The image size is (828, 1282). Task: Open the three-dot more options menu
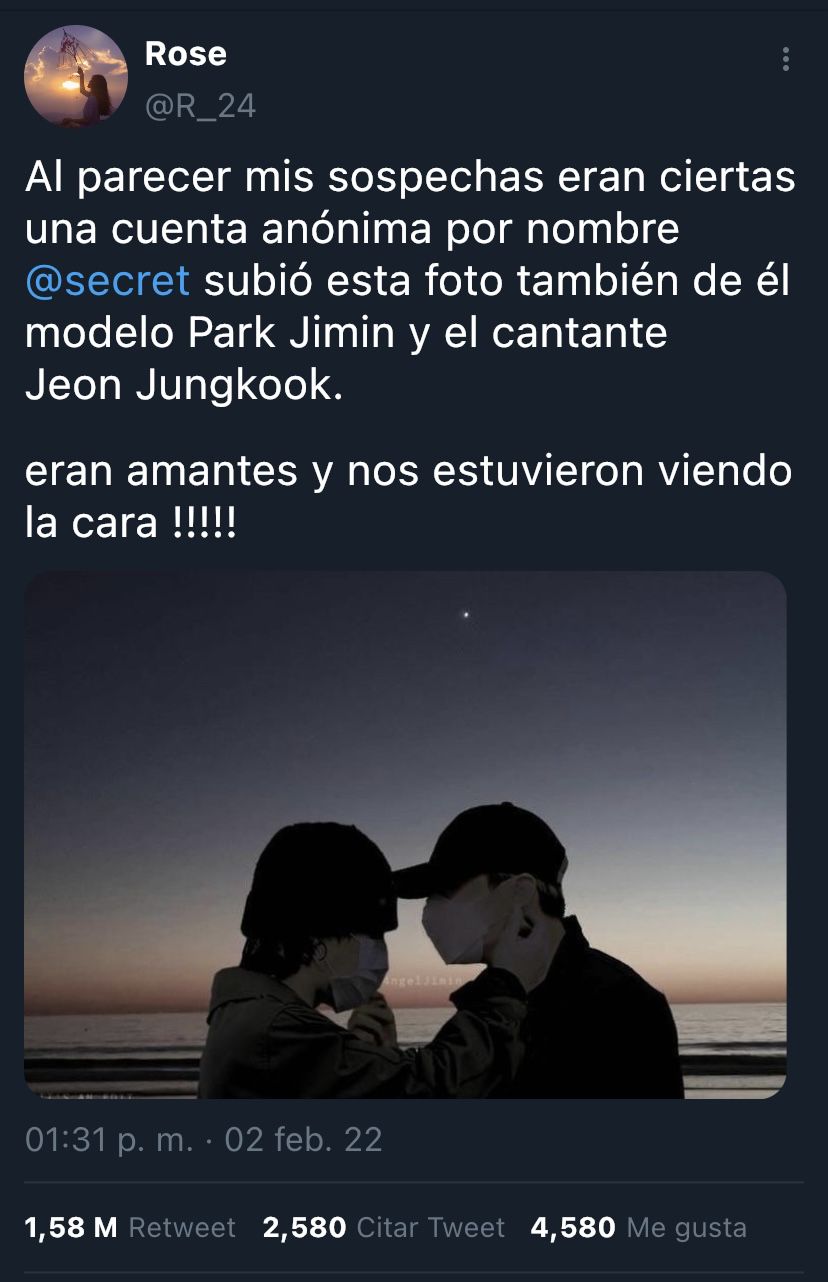(x=786, y=59)
